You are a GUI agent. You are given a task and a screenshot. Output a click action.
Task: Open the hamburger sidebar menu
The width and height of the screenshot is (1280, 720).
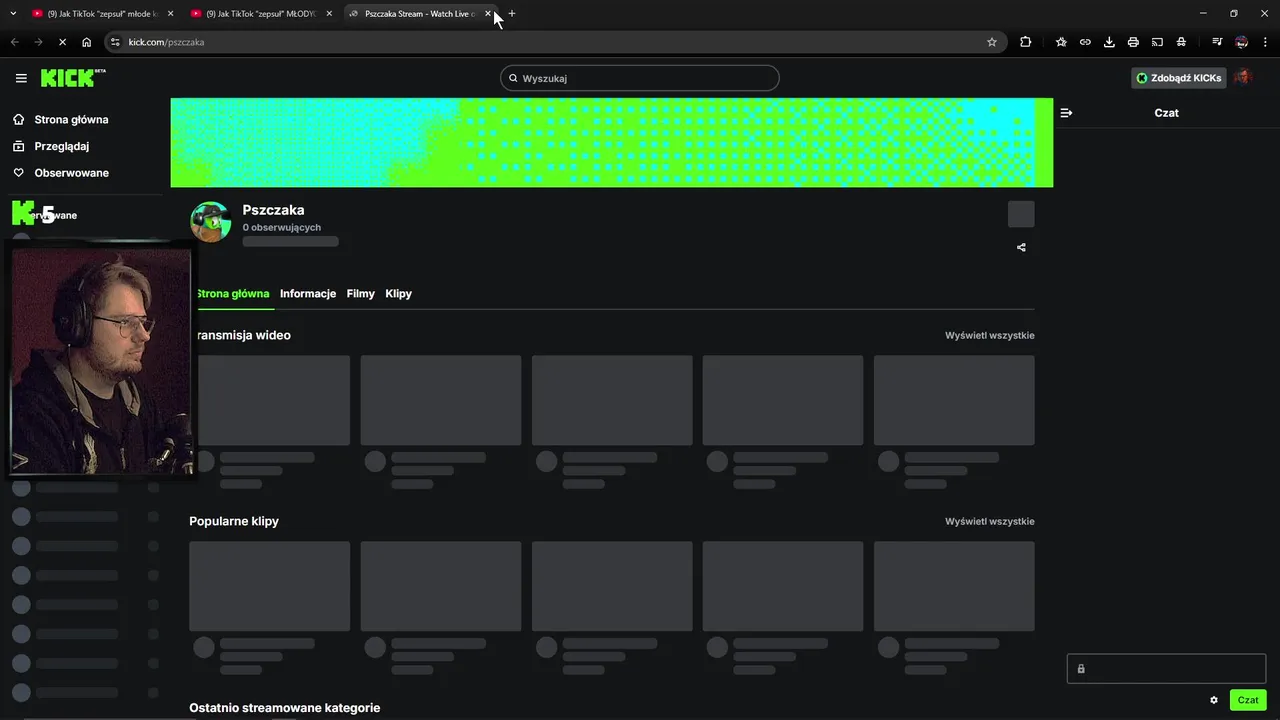(21, 78)
